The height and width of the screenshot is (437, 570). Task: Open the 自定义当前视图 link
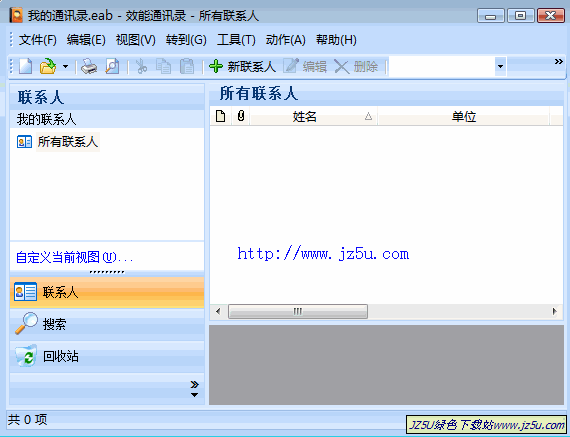point(75,257)
